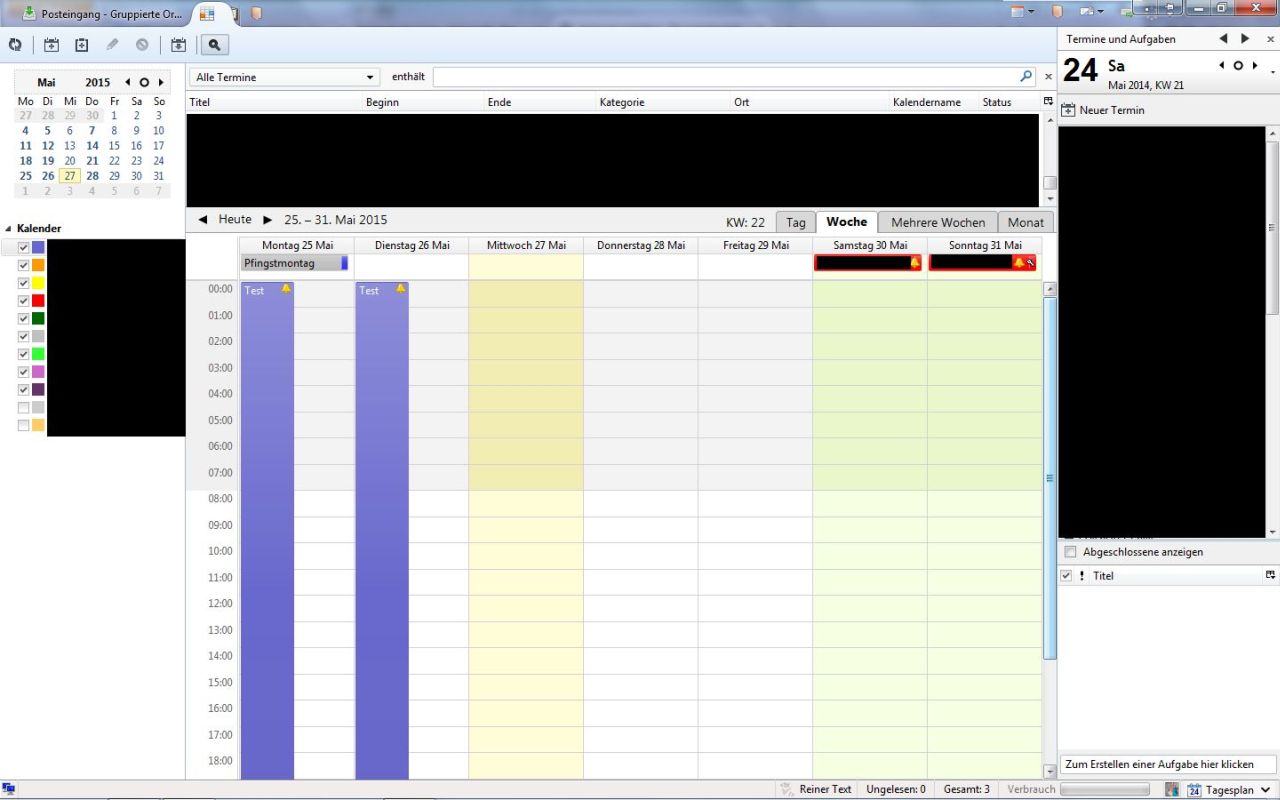Viewport: 1280px width, 800px height.
Task: Close the Termine und Aufgaben pane
Action: (x=1270, y=39)
